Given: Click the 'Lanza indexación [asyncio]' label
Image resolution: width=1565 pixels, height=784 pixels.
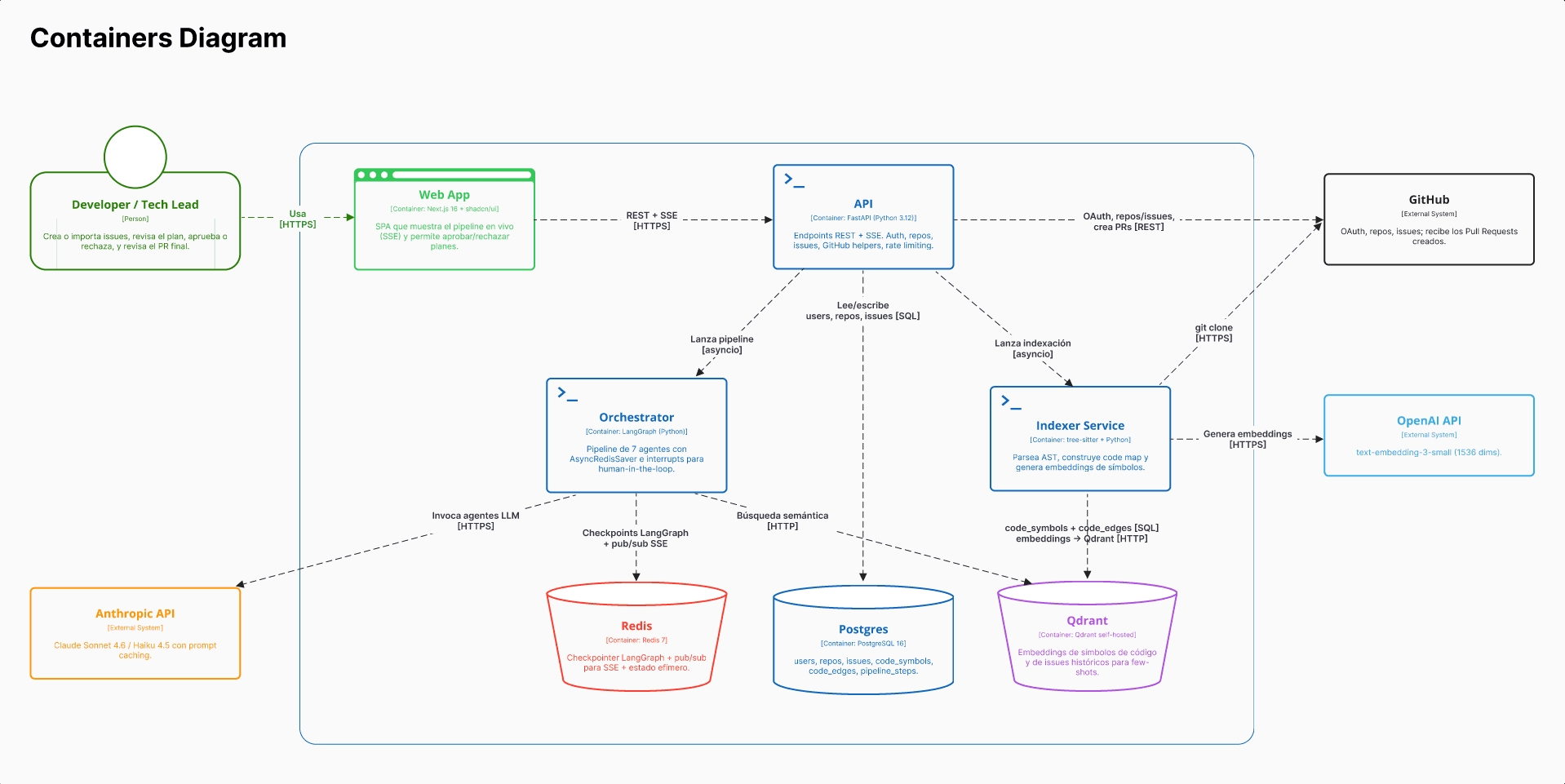Looking at the screenshot, I should pyautogui.click(x=1033, y=348).
